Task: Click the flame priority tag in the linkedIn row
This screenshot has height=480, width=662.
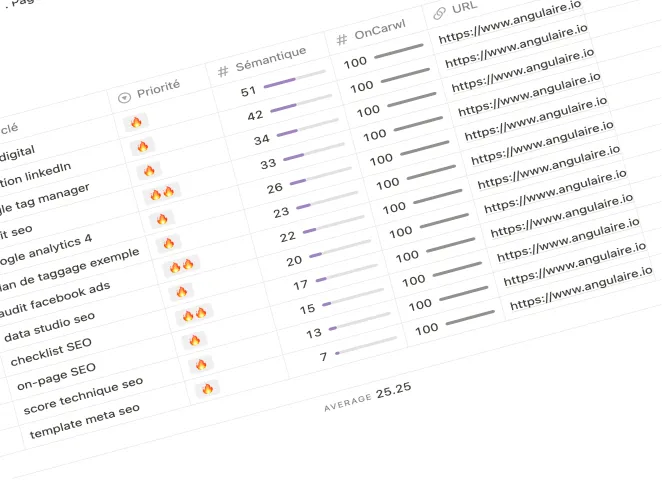Action: tap(143, 146)
